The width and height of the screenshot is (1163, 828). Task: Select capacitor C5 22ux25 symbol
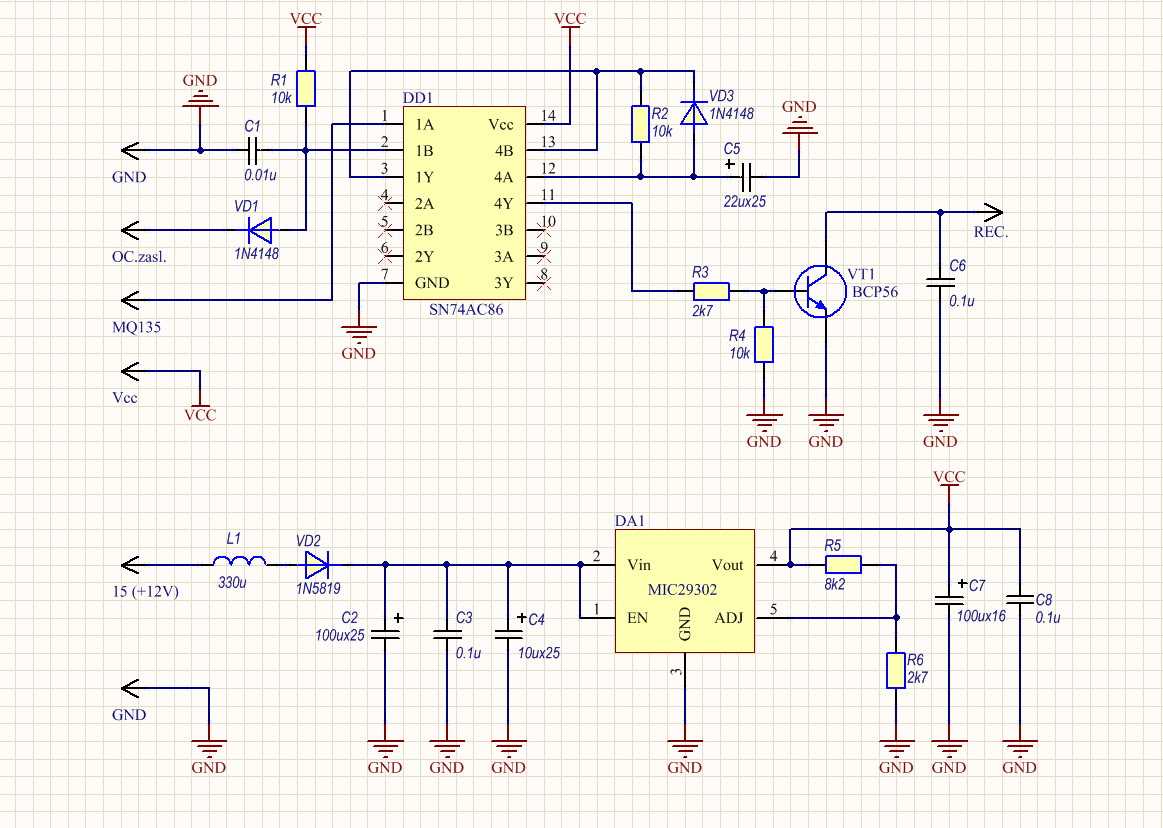(x=747, y=177)
